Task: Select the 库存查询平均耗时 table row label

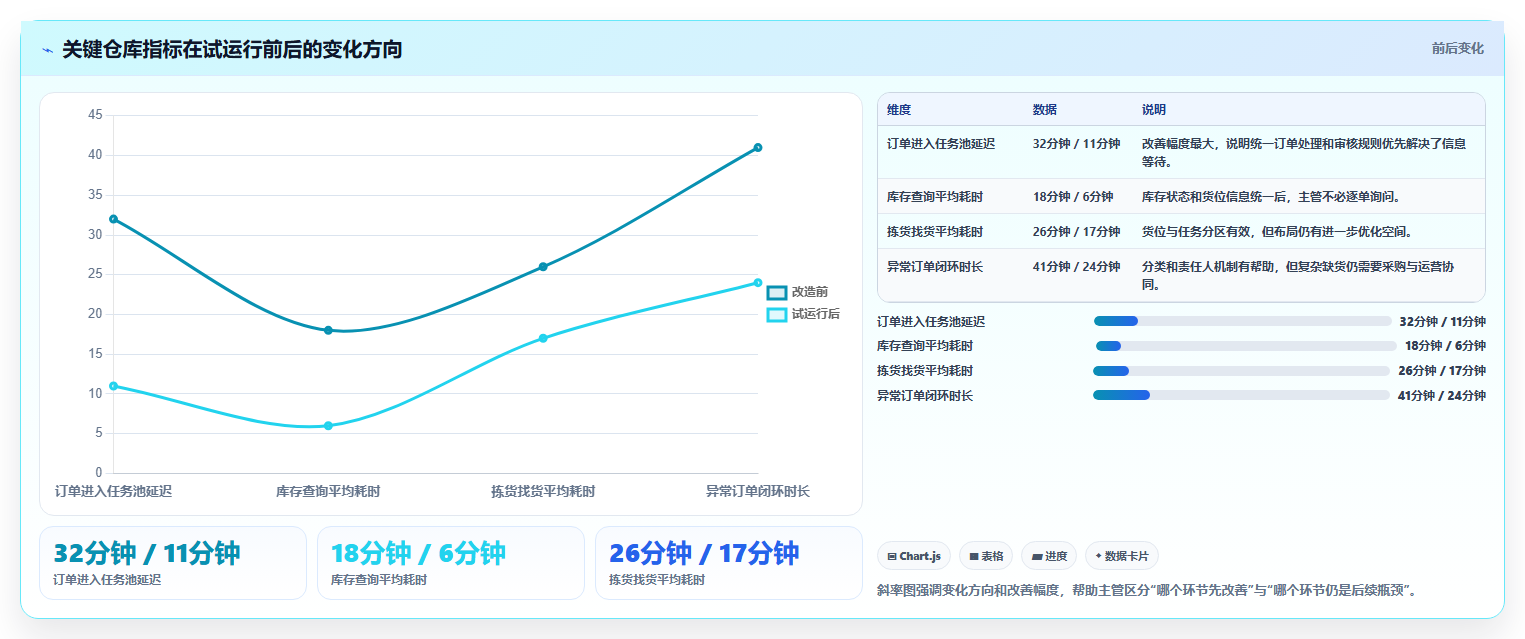Action: (935, 197)
